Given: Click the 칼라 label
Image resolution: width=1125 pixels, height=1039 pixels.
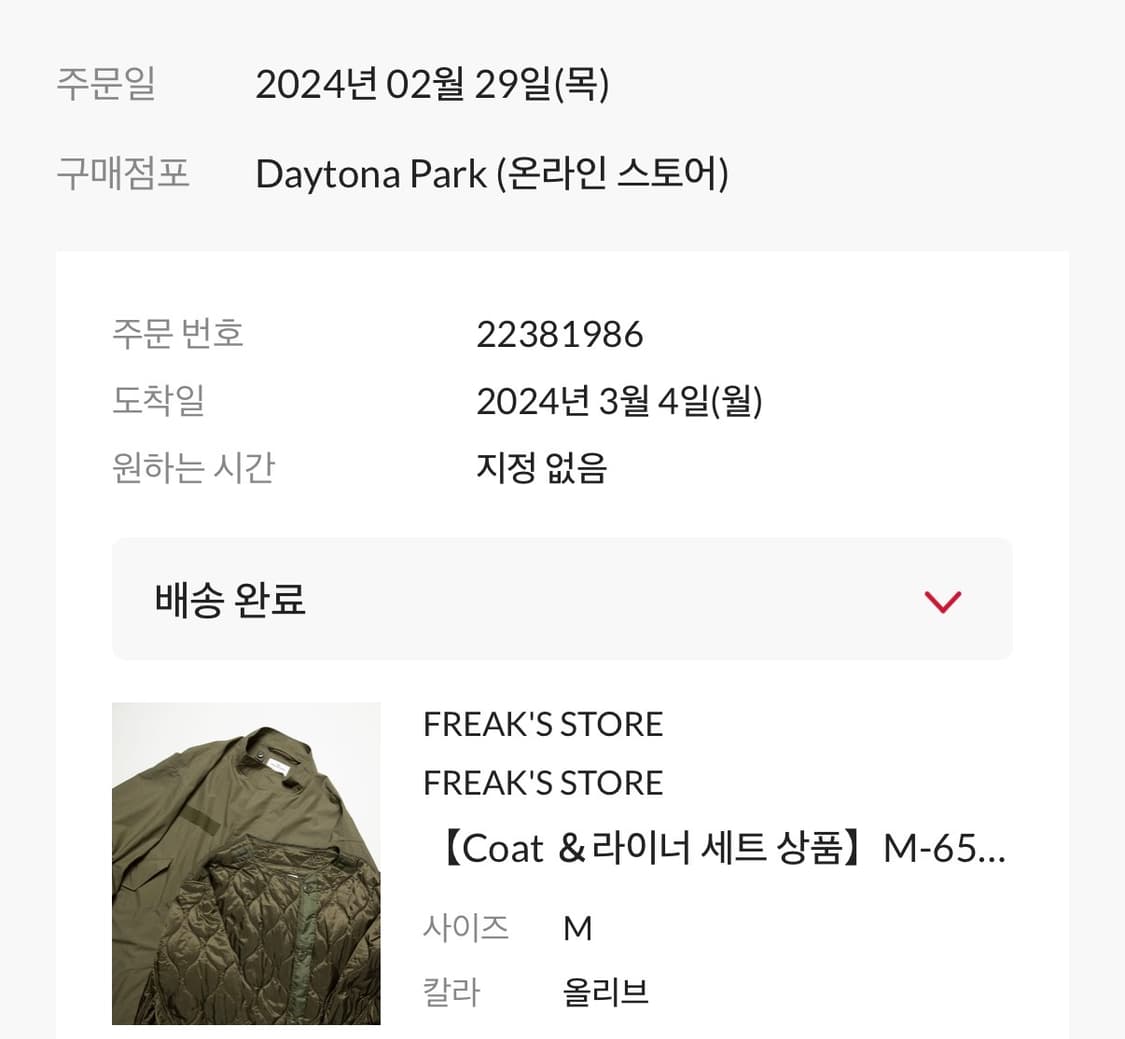Looking at the screenshot, I should pyautogui.click(x=451, y=992).
